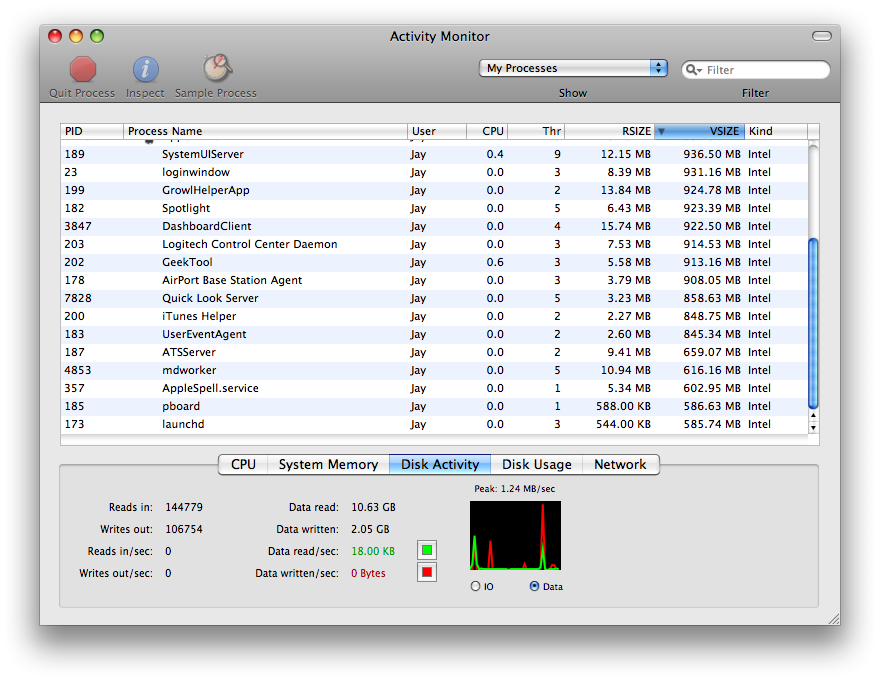Select the DashboardClient process row

[434, 226]
